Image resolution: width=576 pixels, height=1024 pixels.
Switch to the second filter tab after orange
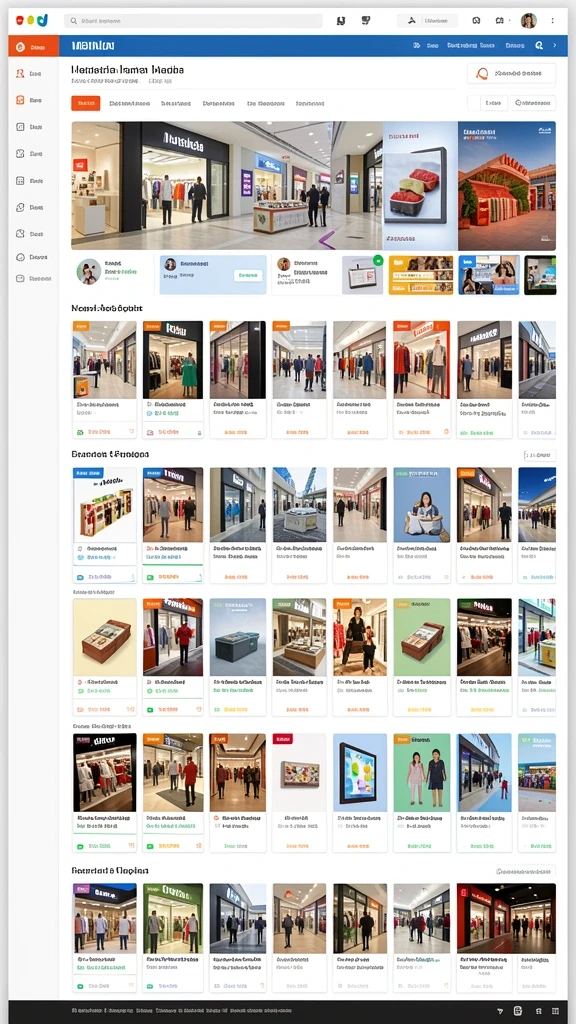176,103
